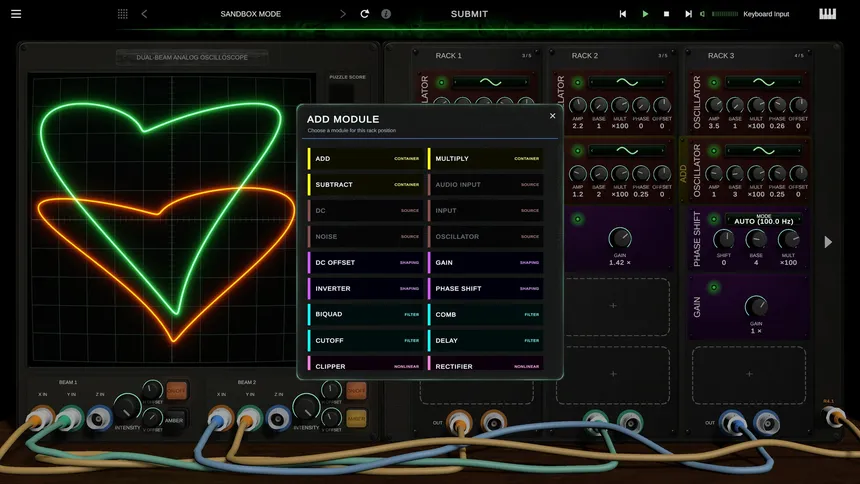The image size is (860, 484).
Task: Skip to end of playback
Action: coord(688,14)
